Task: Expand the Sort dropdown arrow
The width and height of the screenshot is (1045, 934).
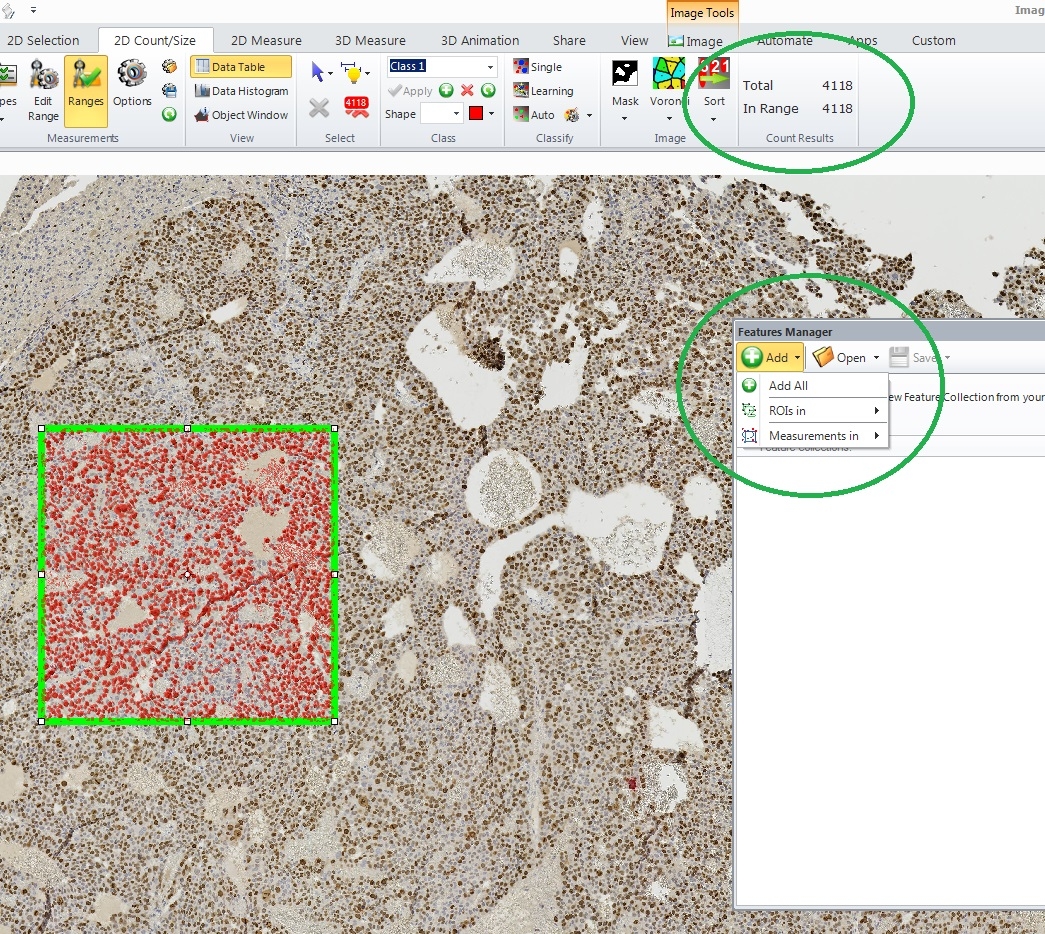Action: point(714,119)
